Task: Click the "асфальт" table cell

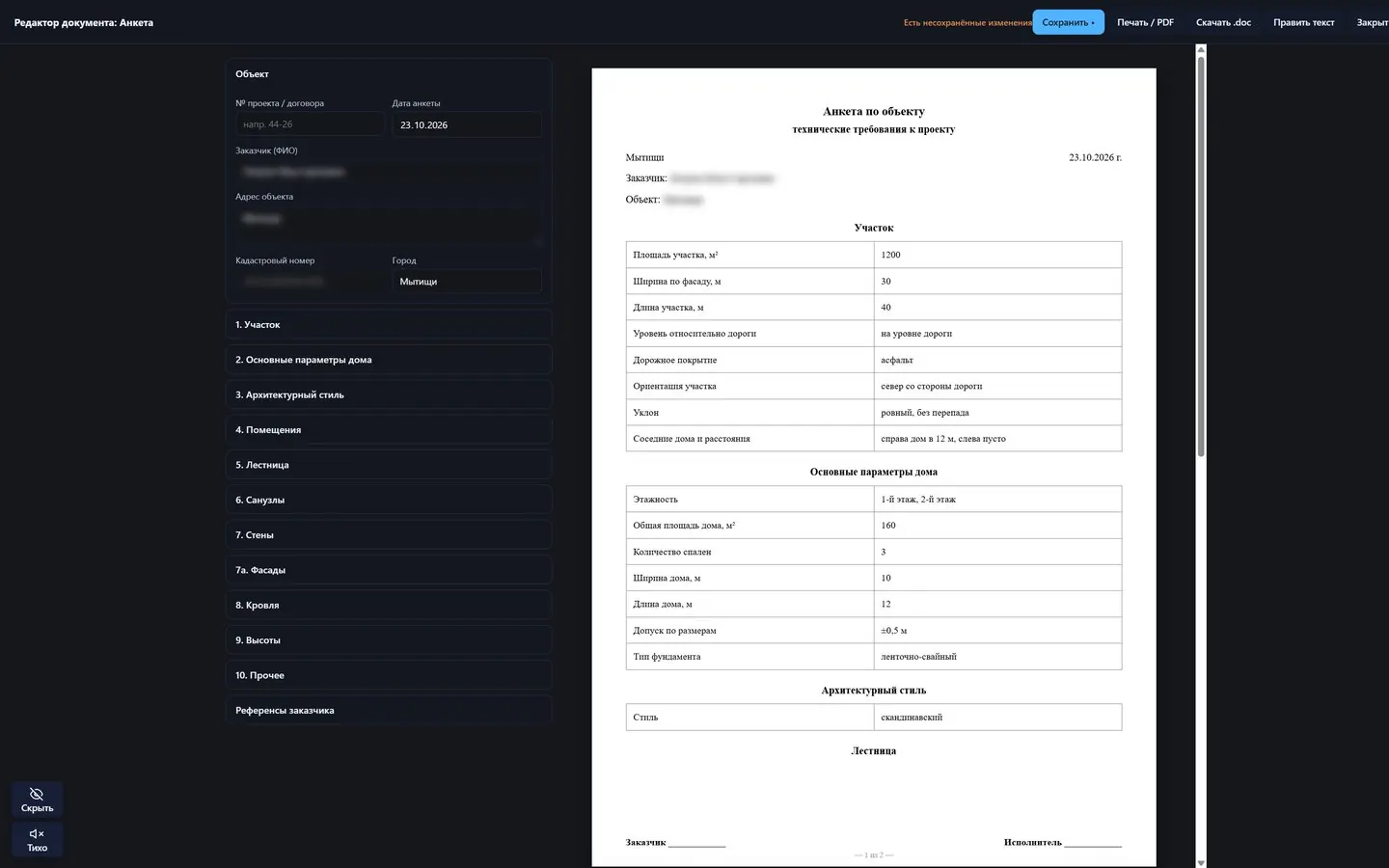Action: pos(997,360)
